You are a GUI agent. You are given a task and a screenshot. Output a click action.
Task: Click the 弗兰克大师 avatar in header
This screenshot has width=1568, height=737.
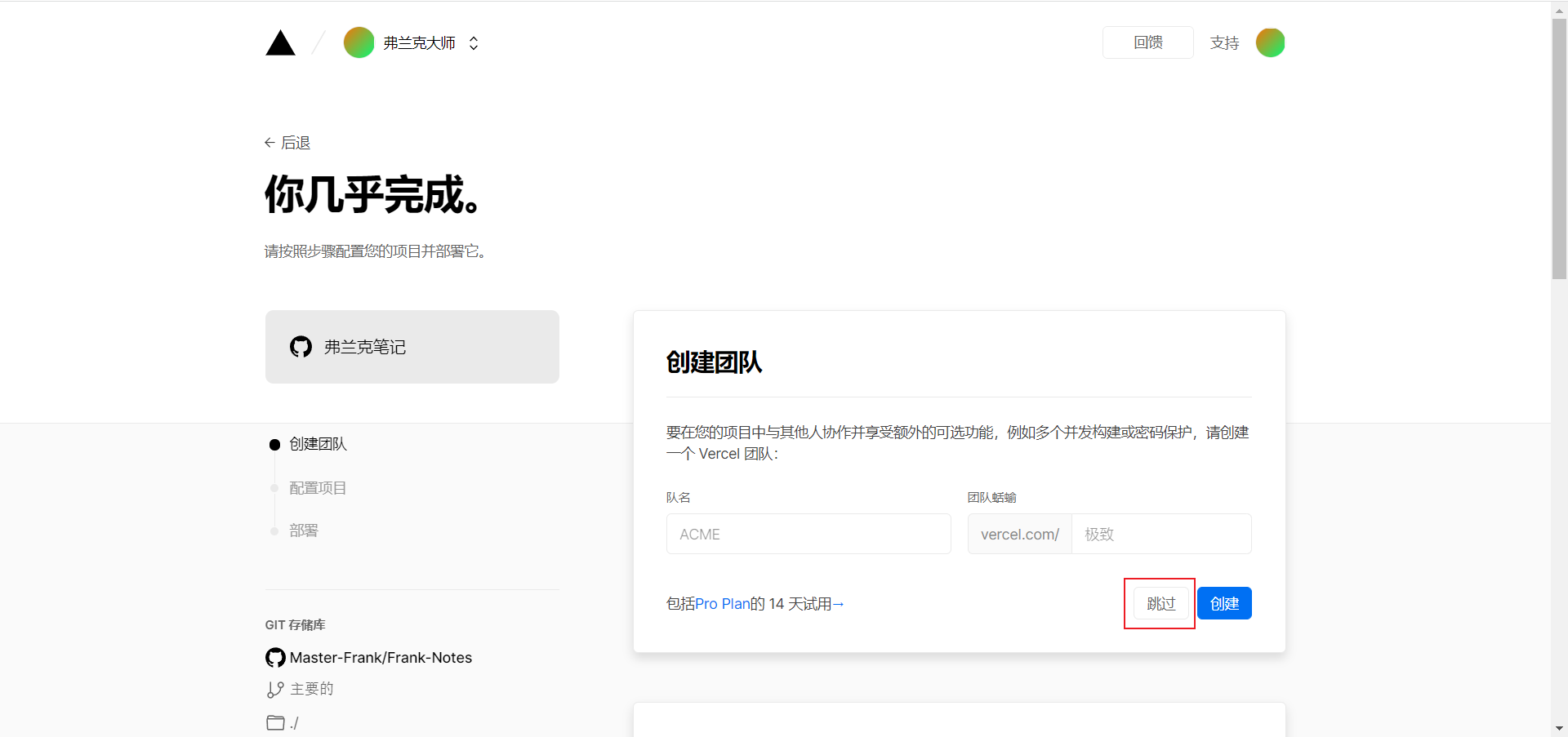click(359, 42)
